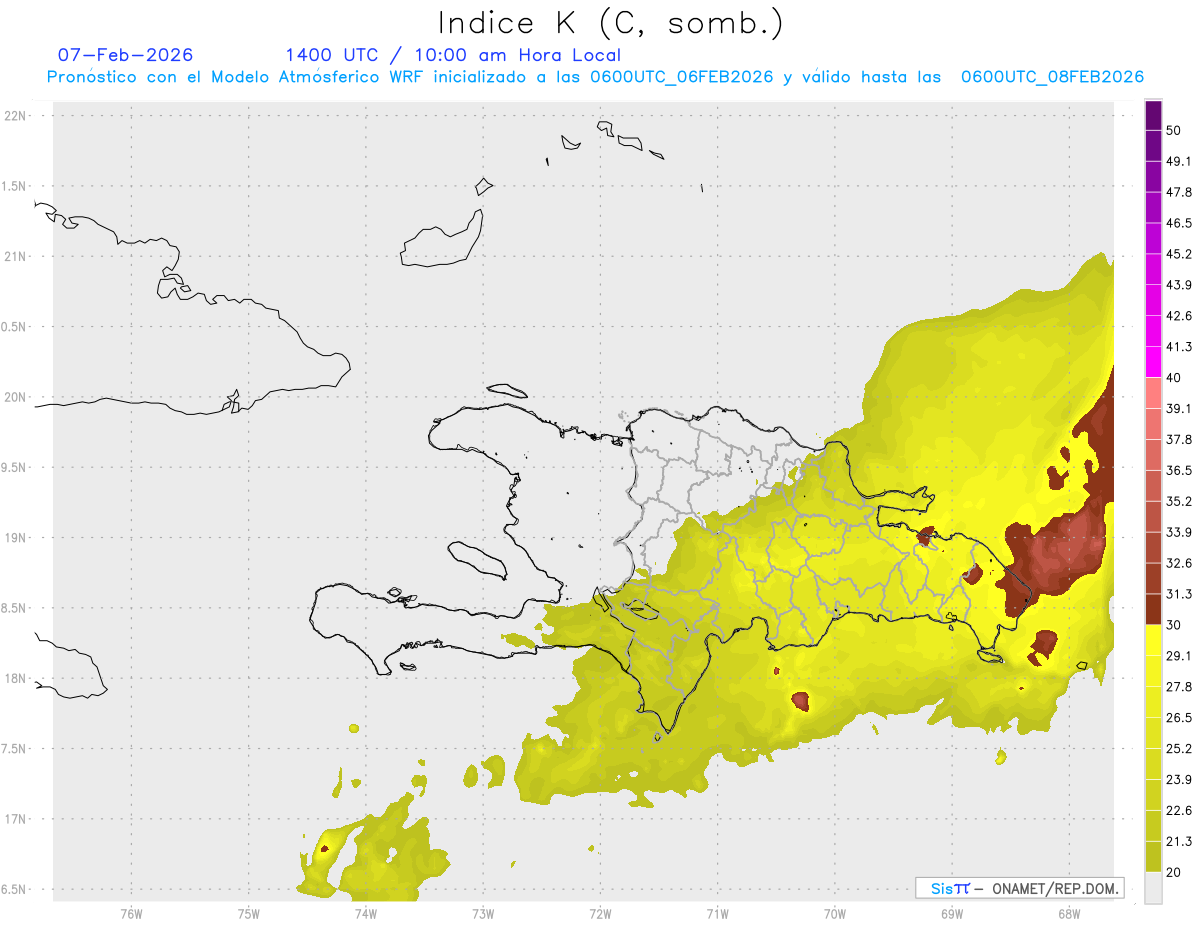Click the '74W' longitude label
This screenshot has height=927, width=1200.
(x=365, y=912)
